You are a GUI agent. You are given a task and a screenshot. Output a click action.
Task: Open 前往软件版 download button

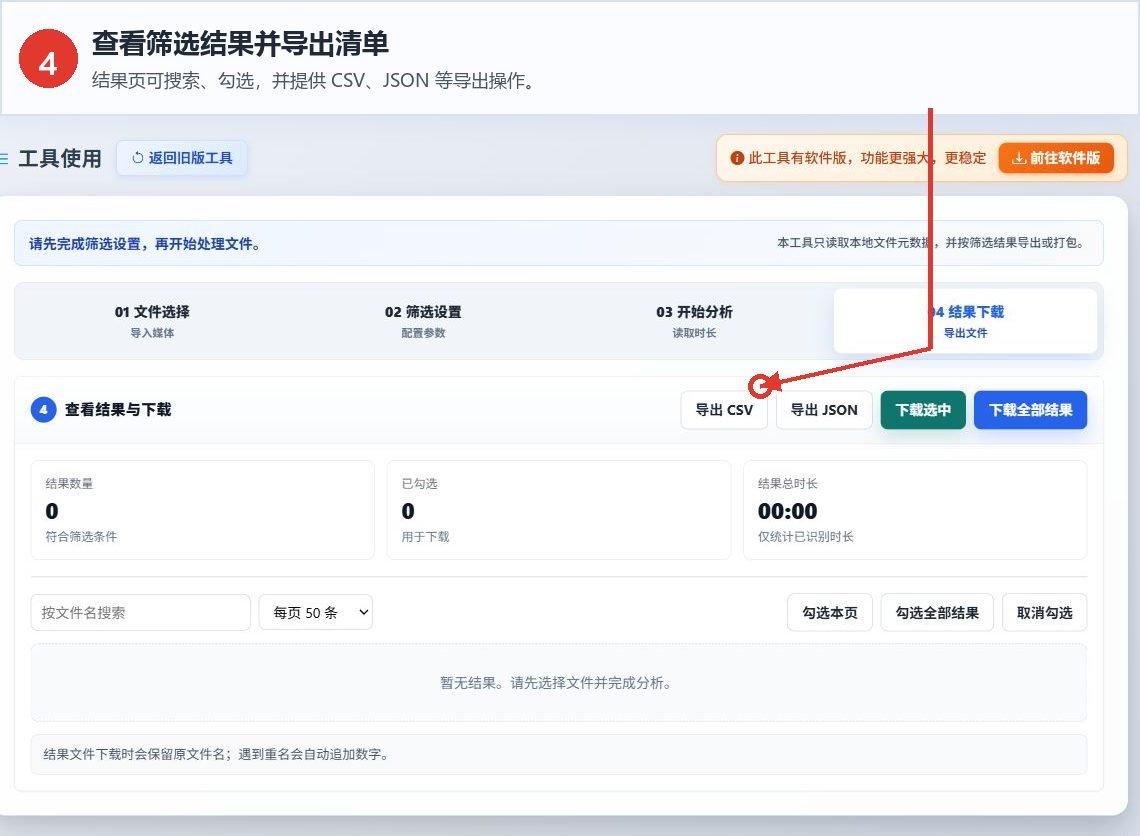tap(1056, 158)
